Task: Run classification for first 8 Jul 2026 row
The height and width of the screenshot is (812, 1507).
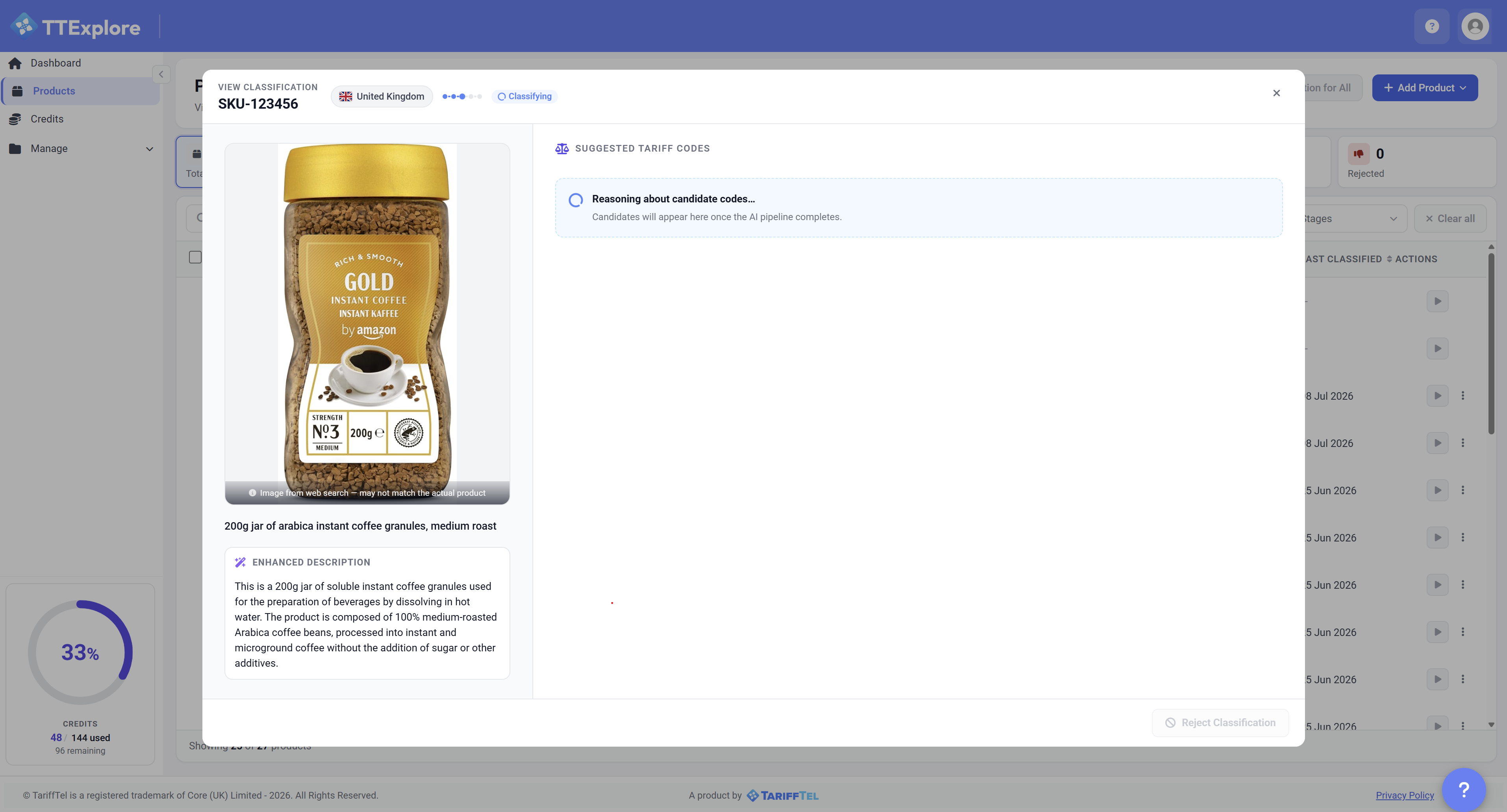Action: pos(1437,396)
